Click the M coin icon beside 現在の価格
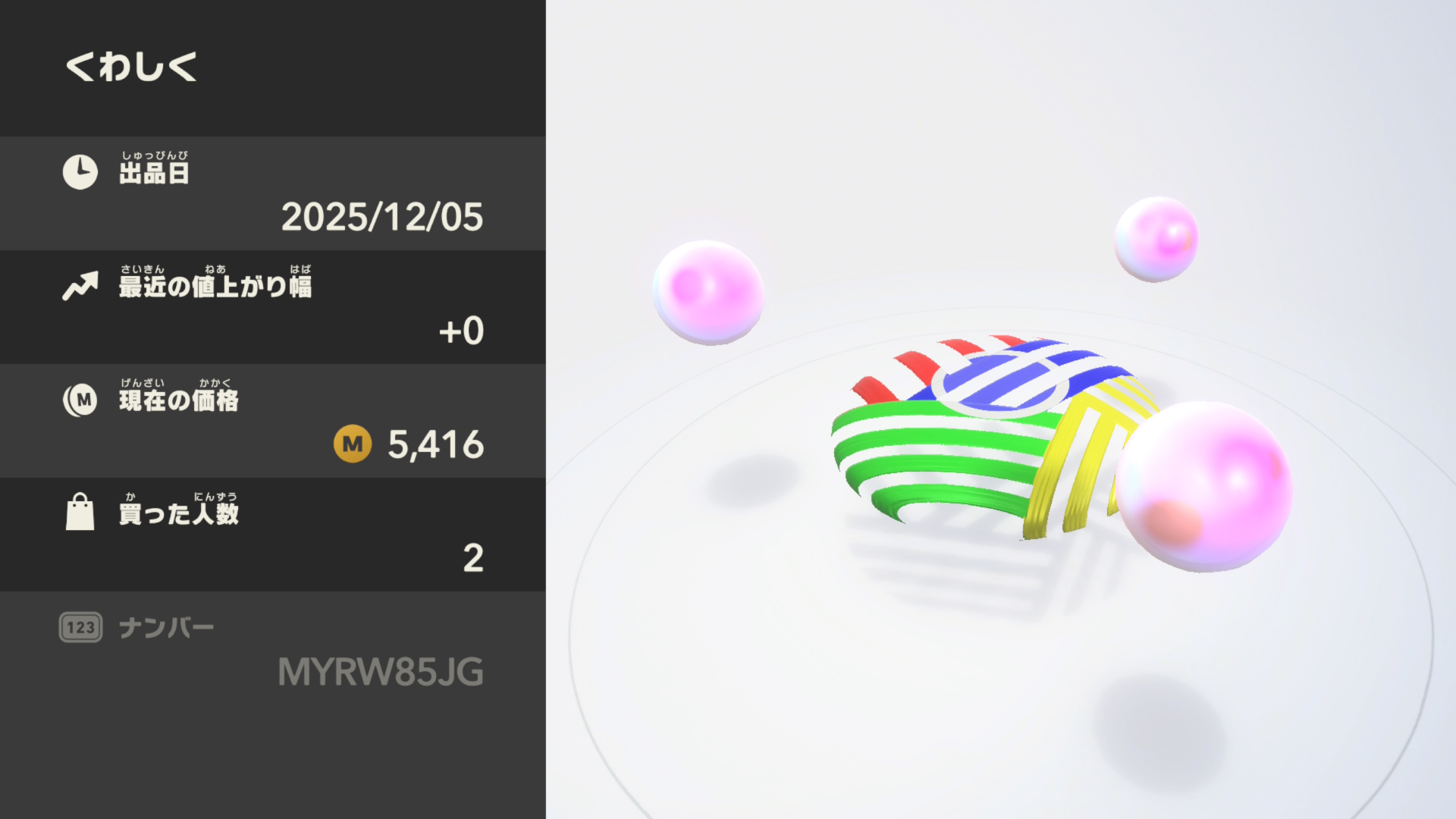 click(80, 400)
